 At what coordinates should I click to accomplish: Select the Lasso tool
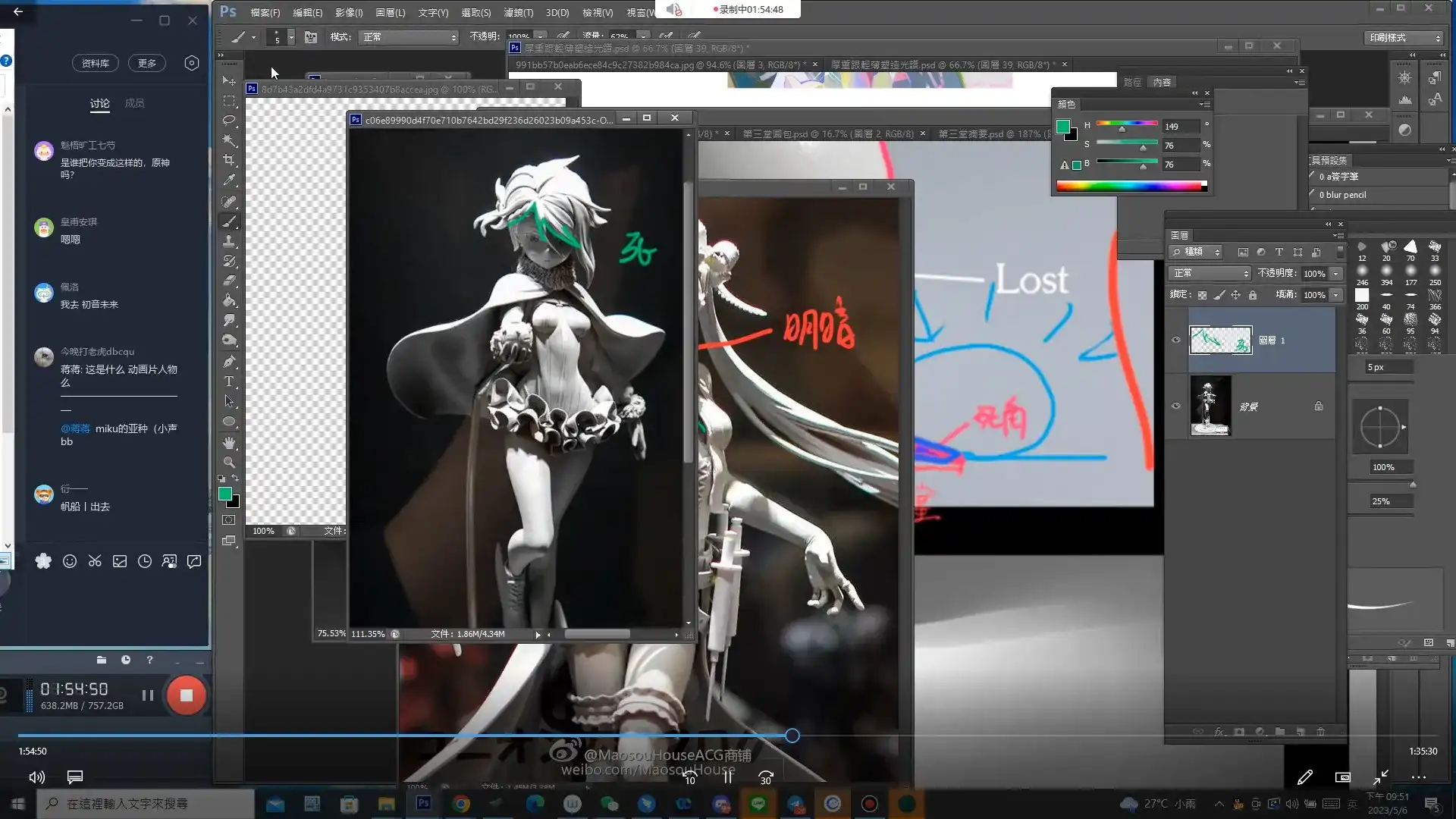(x=228, y=121)
